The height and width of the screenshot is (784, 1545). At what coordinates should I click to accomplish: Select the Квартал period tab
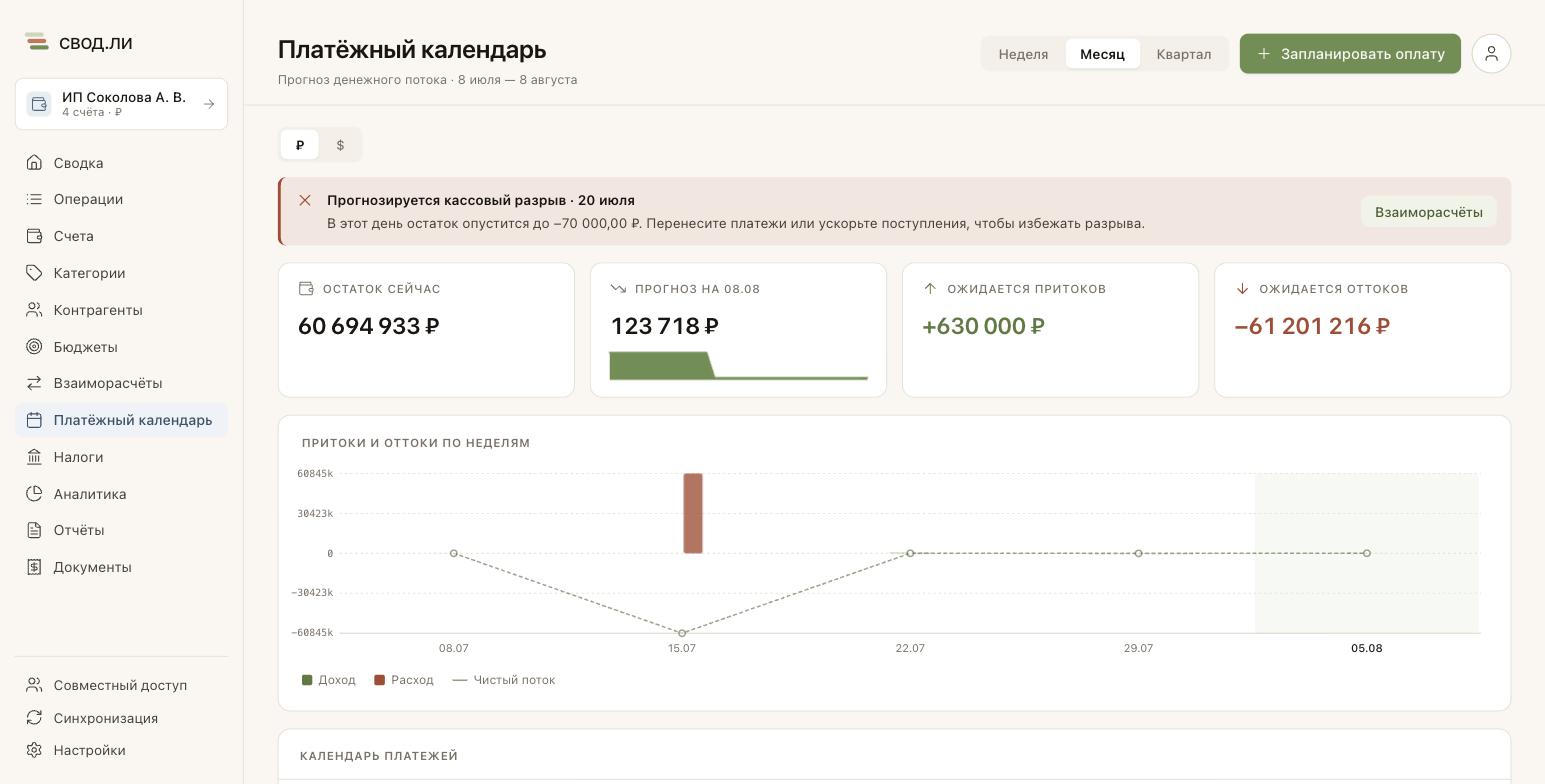coord(1184,54)
